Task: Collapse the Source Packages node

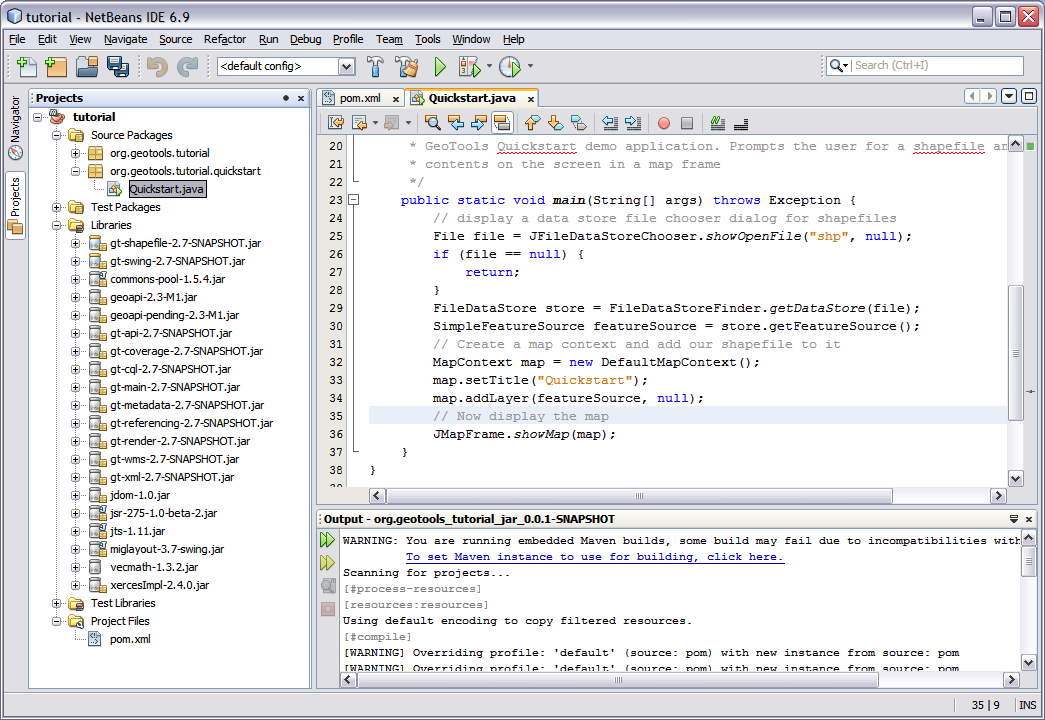Action: [x=57, y=135]
